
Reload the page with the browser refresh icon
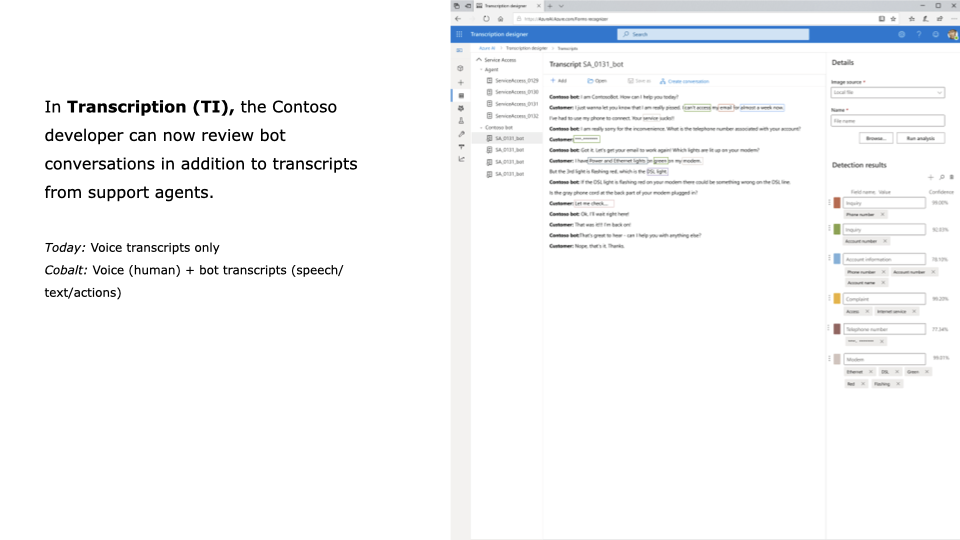(486, 19)
